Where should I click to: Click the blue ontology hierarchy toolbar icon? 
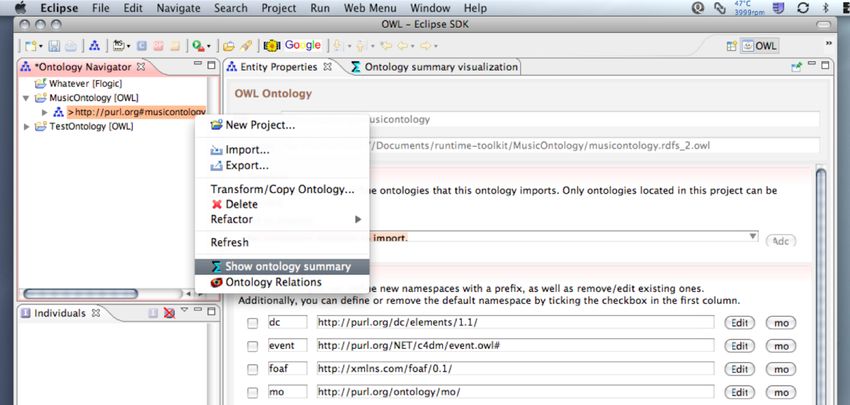pos(94,46)
